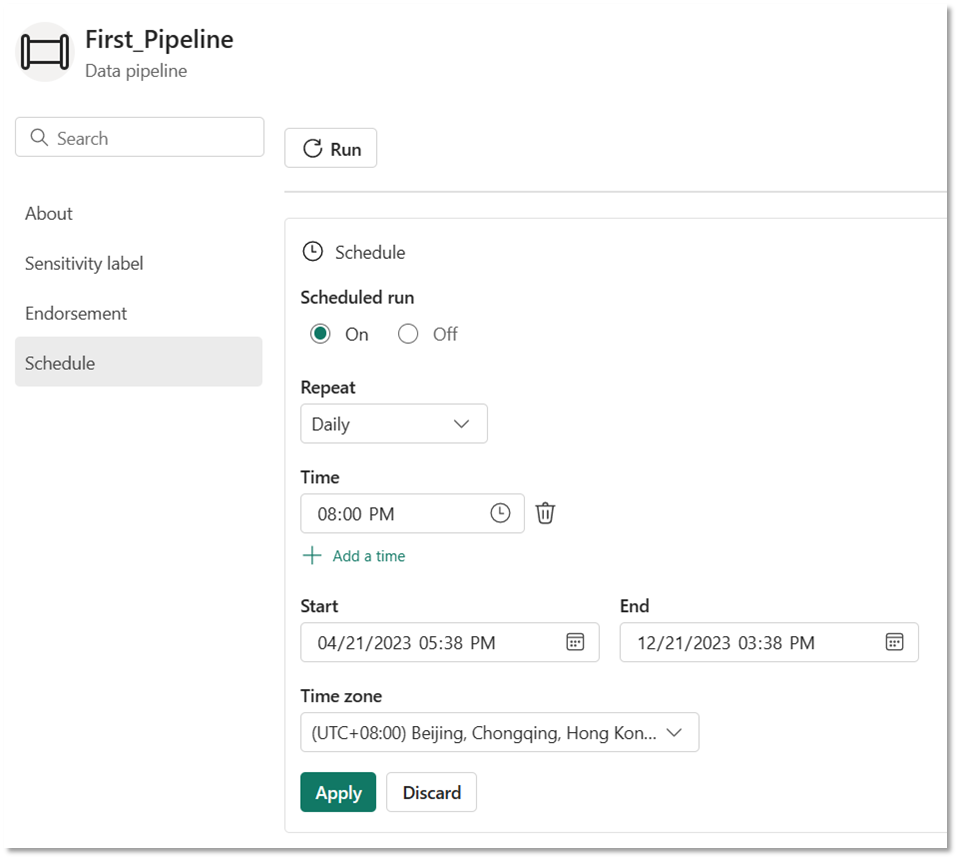The image size is (958, 859).
Task: Open the Sensitivity label section
Action: 84,263
